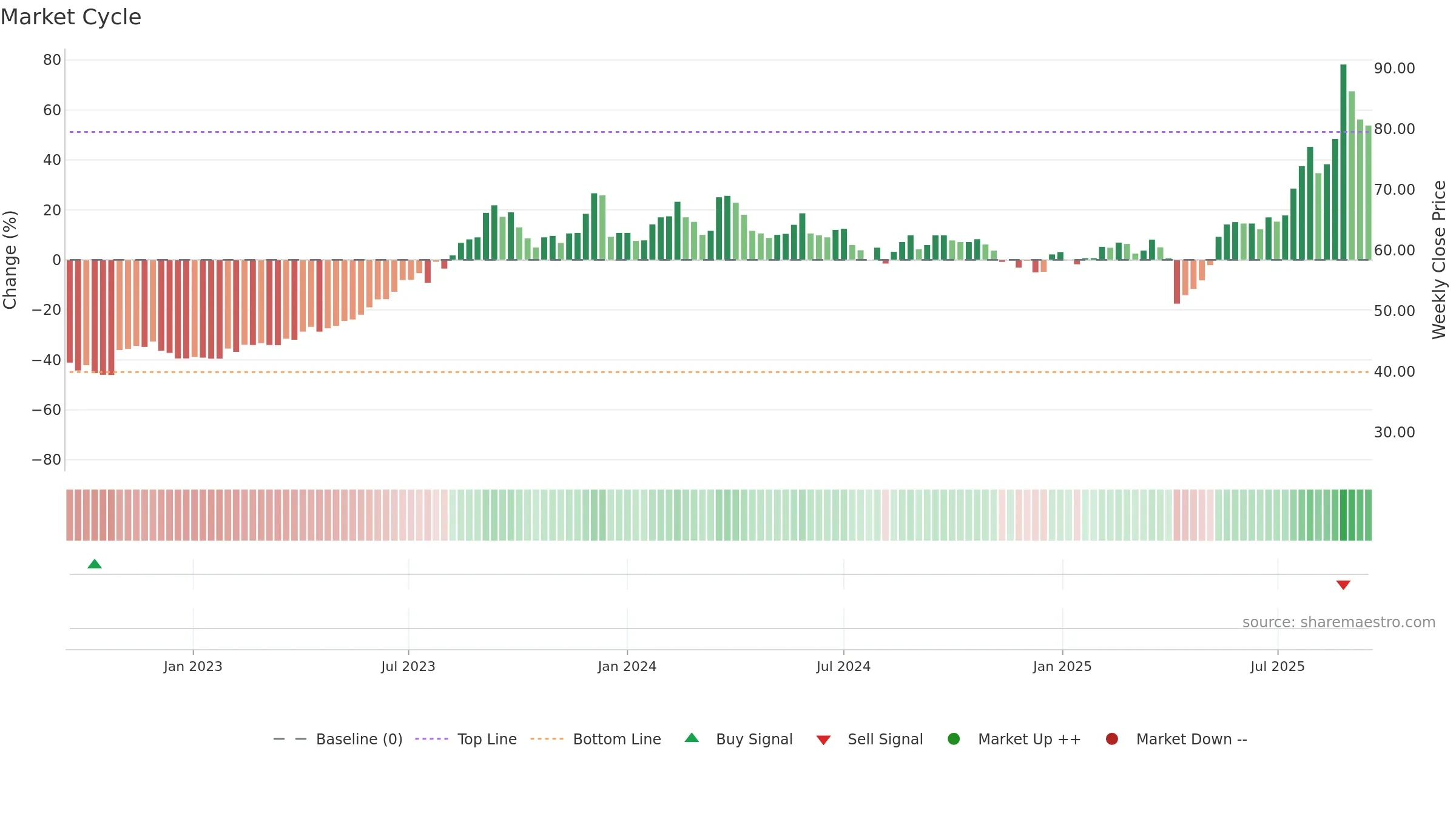Toggle Buy Signal legend entry
The width and height of the screenshot is (1456, 819).
pos(738,740)
